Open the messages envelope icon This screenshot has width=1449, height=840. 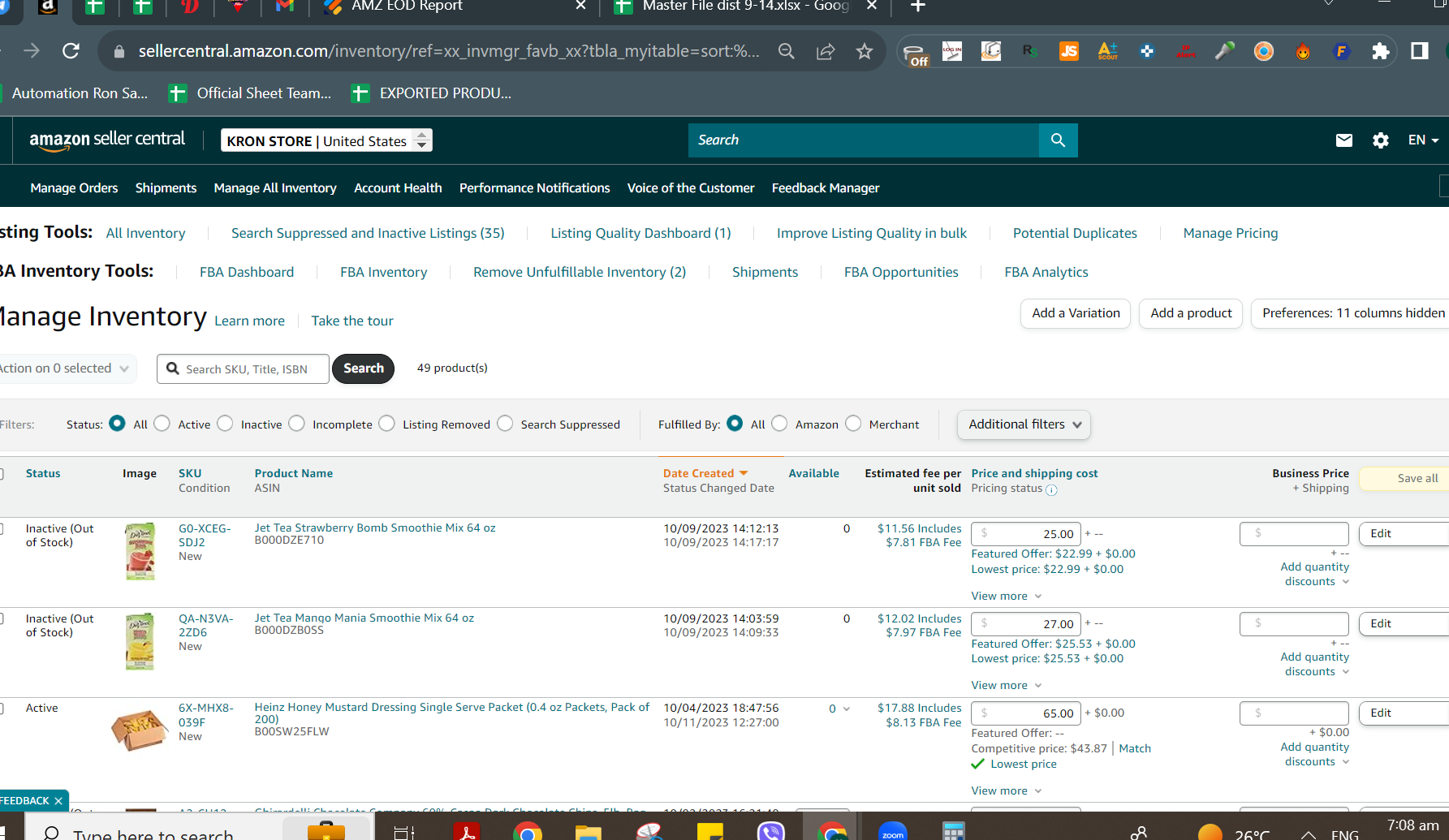[x=1344, y=140]
